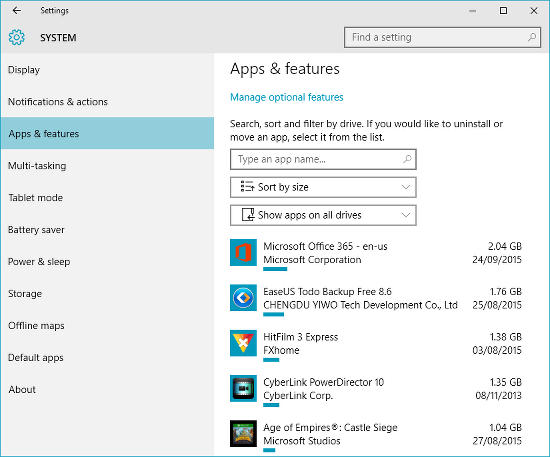Click the HitFilm 3 Express app icon
The image size is (550, 457).
pyautogui.click(x=243, y=343)
